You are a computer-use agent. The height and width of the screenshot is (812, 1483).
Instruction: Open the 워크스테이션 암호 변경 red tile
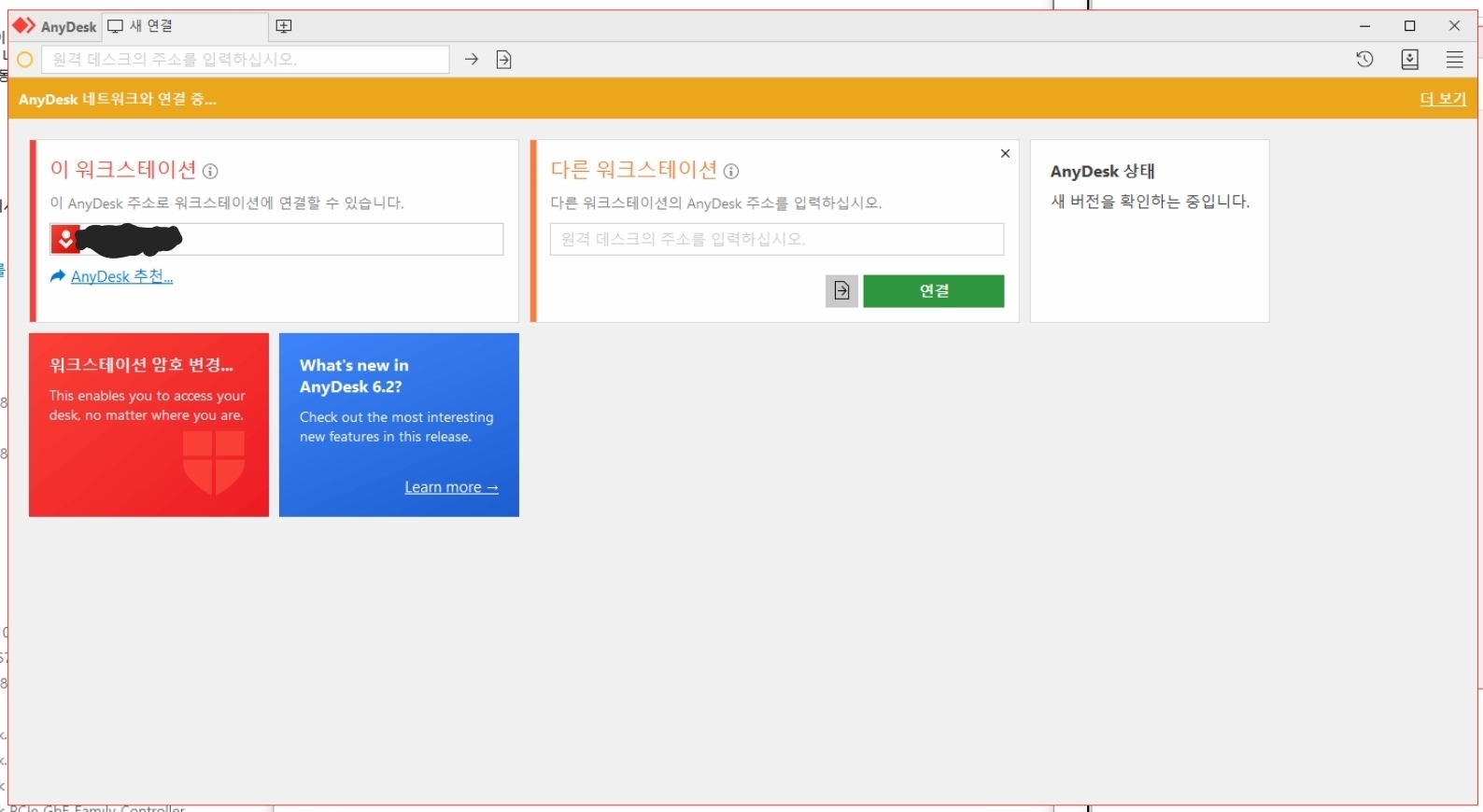click(148, 425)
